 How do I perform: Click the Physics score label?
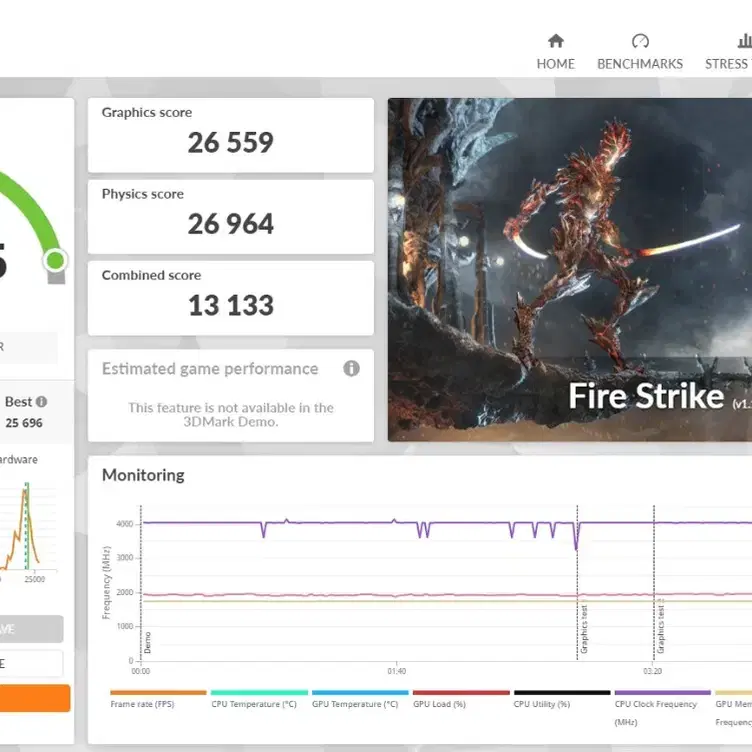pos(142,194)
